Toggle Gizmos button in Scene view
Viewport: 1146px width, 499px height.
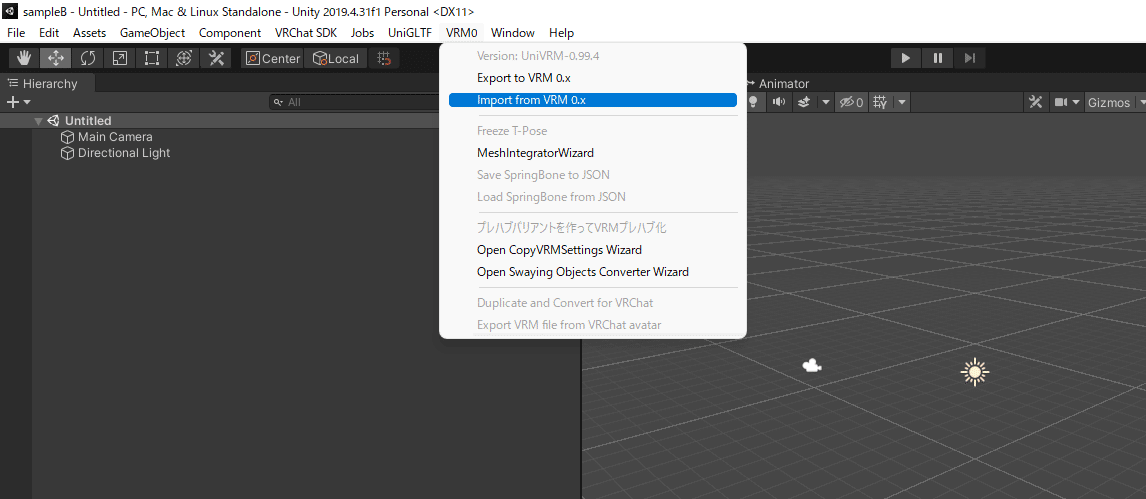tap(1109, 102)
